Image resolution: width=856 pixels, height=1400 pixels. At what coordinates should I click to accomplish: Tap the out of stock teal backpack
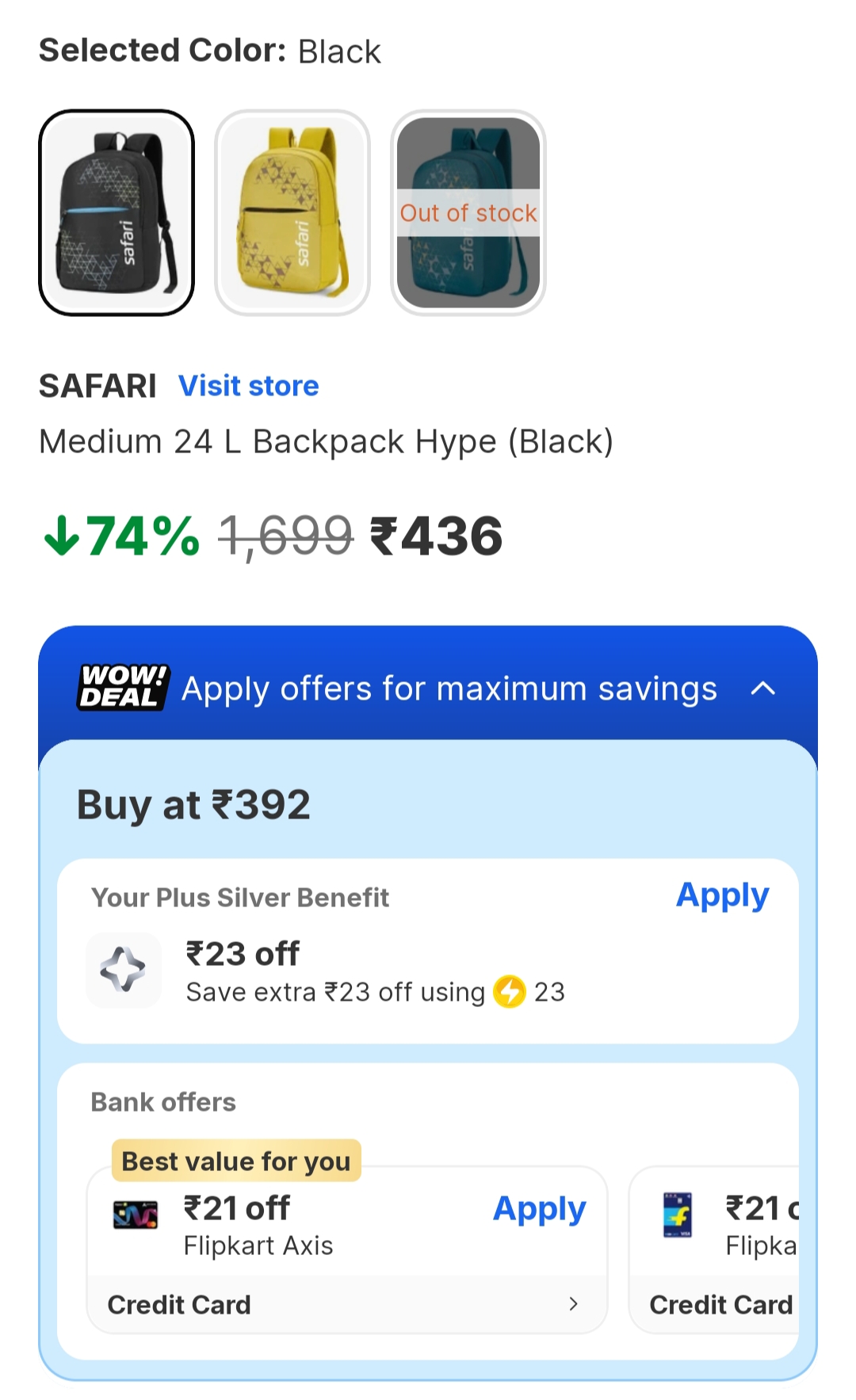[468, 212]
